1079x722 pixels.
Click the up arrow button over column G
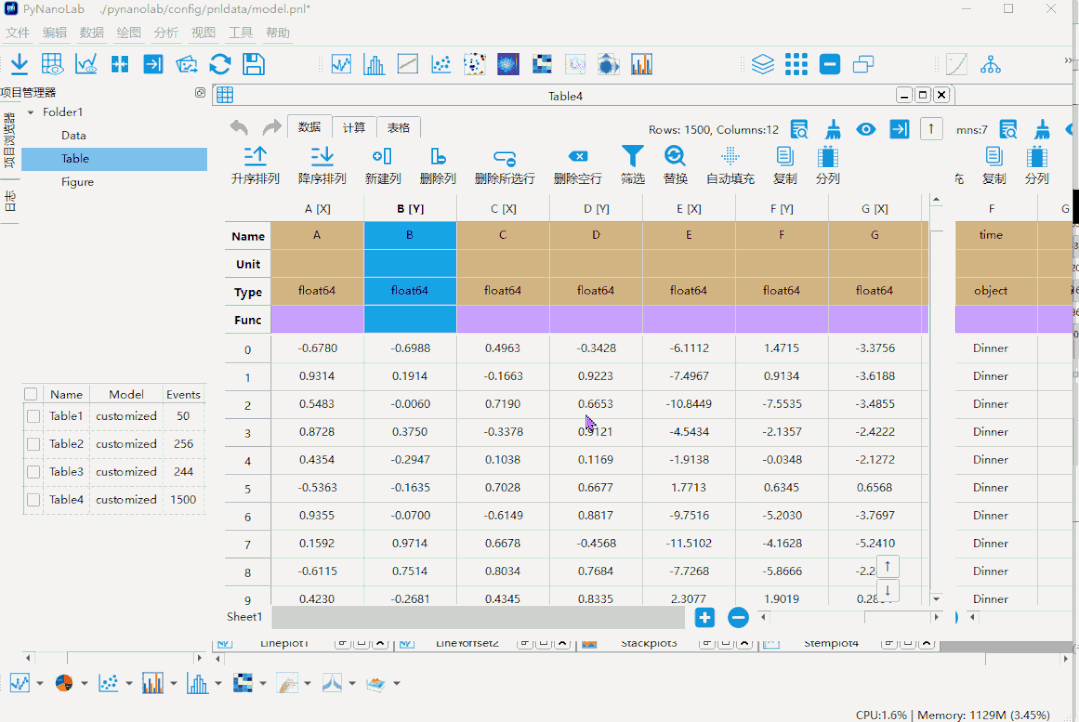pyautogui.click(x=888, y=566)
